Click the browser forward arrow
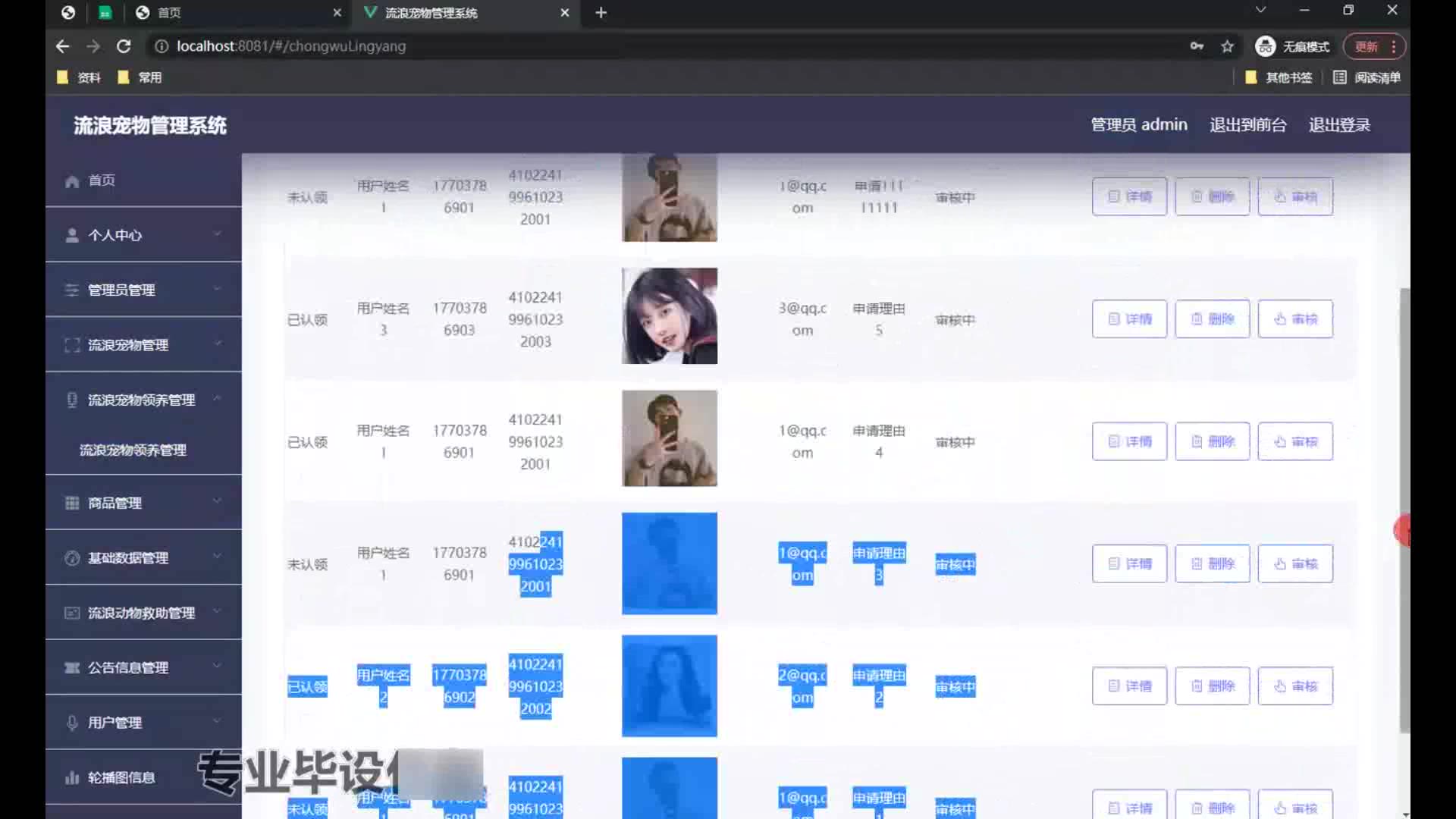1456x819 pixels. click(93, 46)
